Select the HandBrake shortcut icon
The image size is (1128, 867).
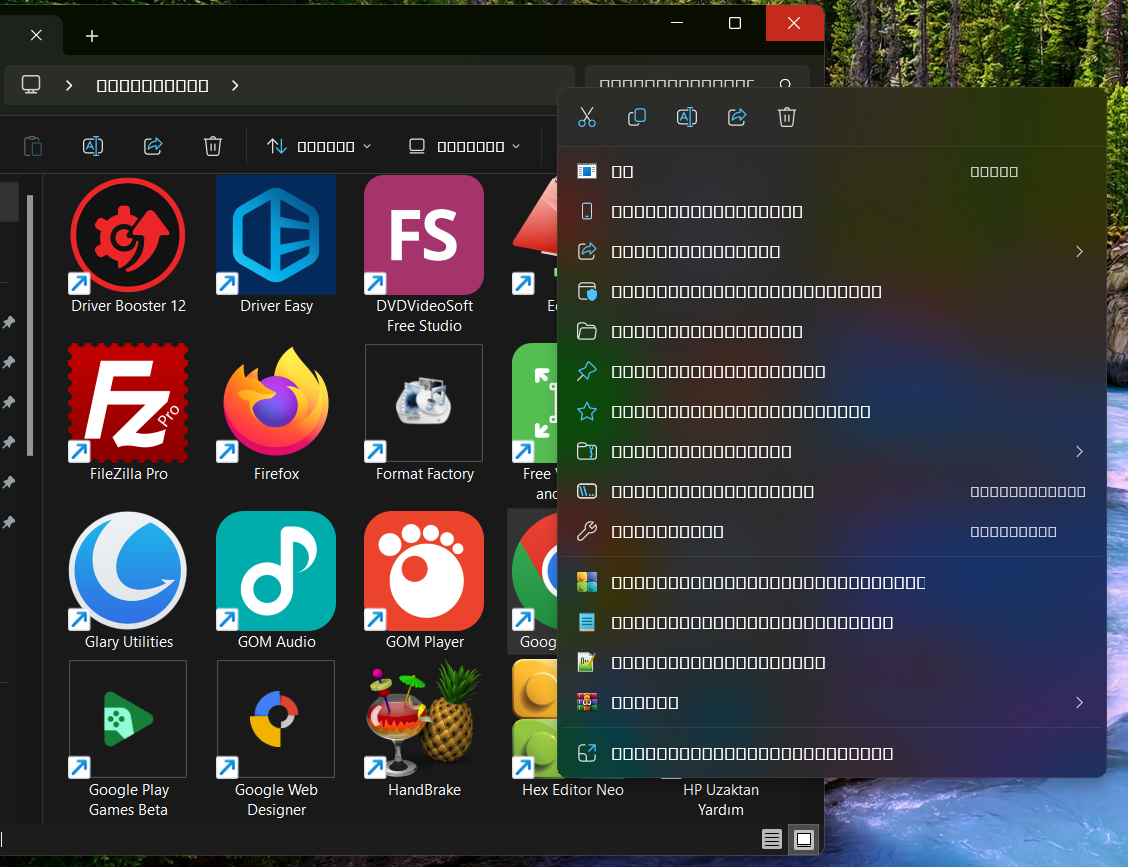pyautogui.click(x=424, y=730)
